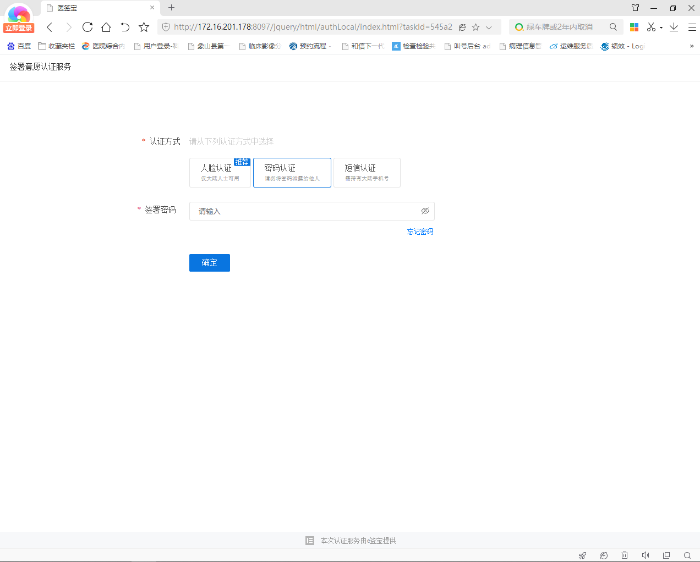Open the downloads arrow icon

point(674,27)
